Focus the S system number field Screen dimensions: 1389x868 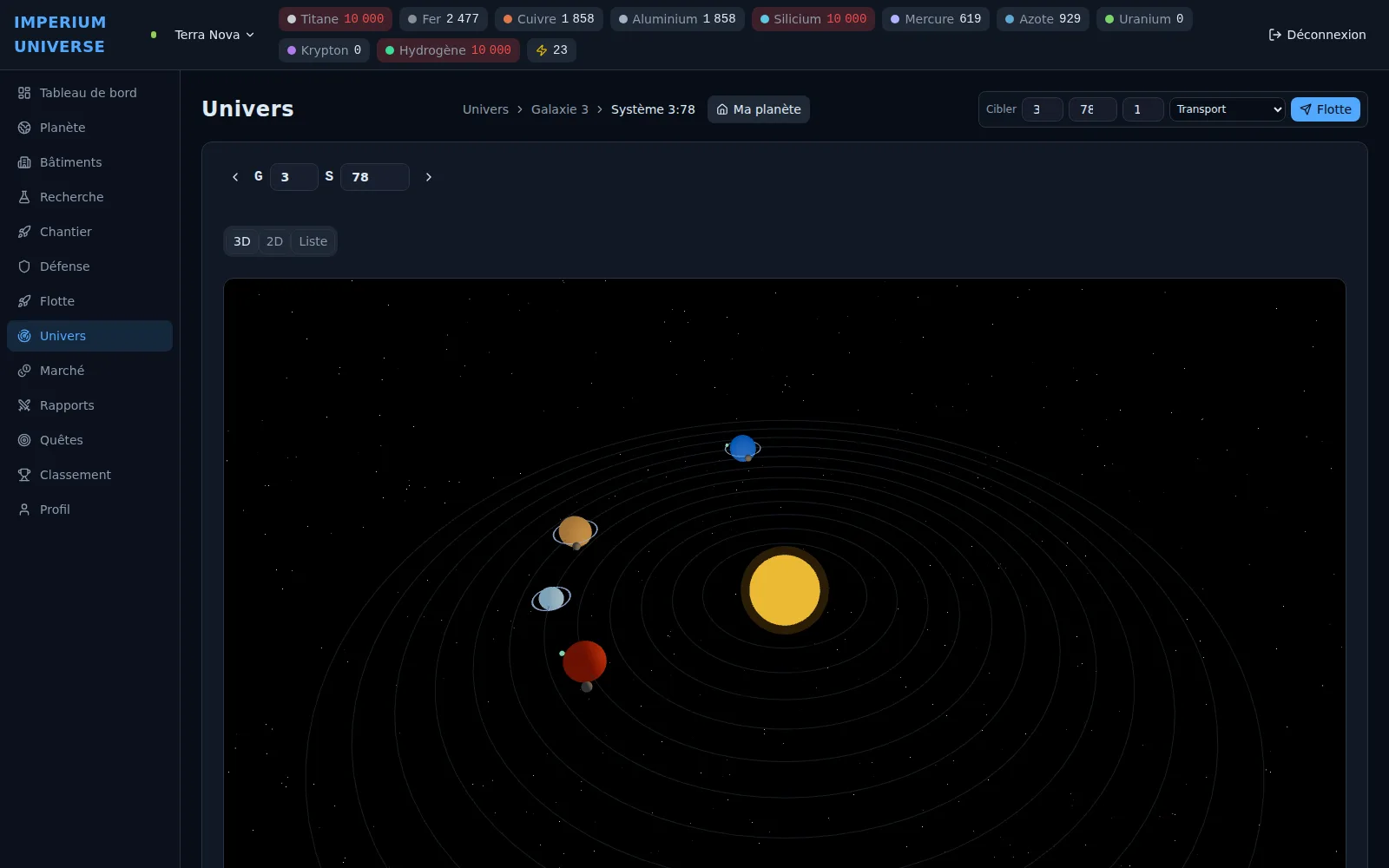(x=375, y=177)
